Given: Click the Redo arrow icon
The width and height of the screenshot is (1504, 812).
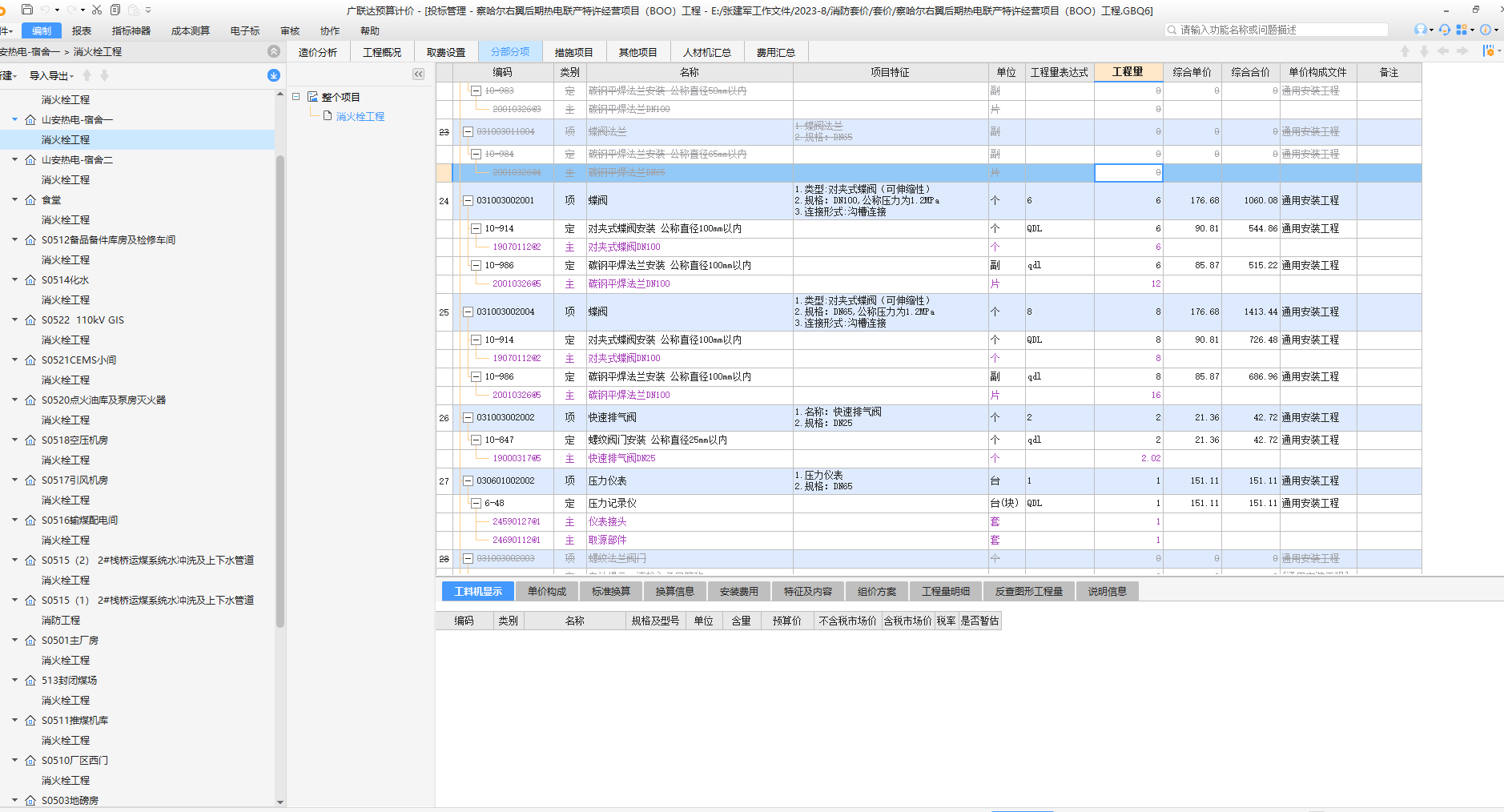Looking at the screenshot, I should point(71,10).
